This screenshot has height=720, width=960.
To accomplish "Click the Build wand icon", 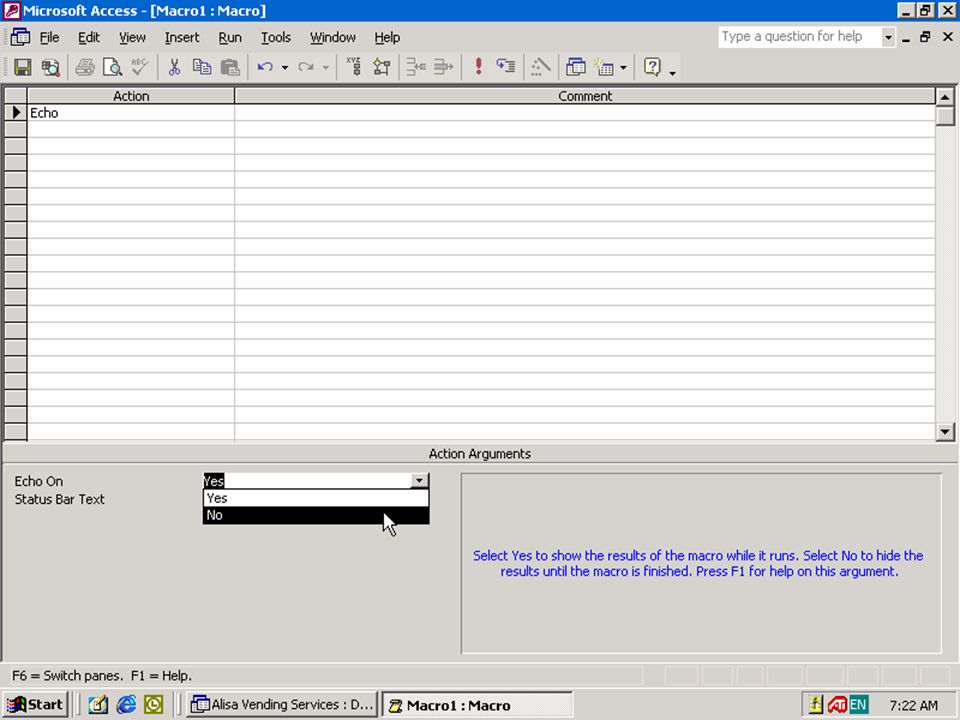I will tap(541, 67).
